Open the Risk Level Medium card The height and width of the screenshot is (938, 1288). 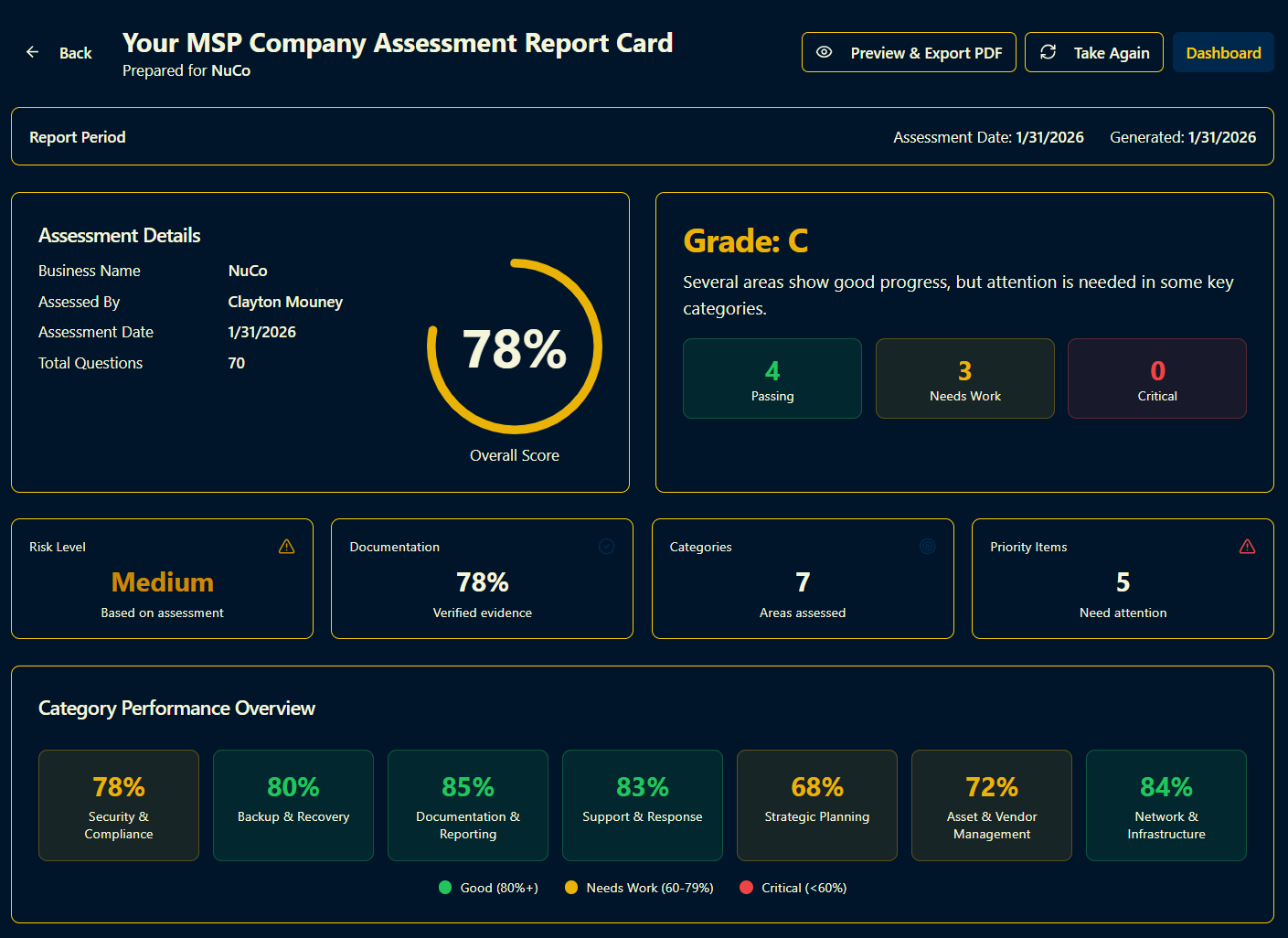click(162, 579)
